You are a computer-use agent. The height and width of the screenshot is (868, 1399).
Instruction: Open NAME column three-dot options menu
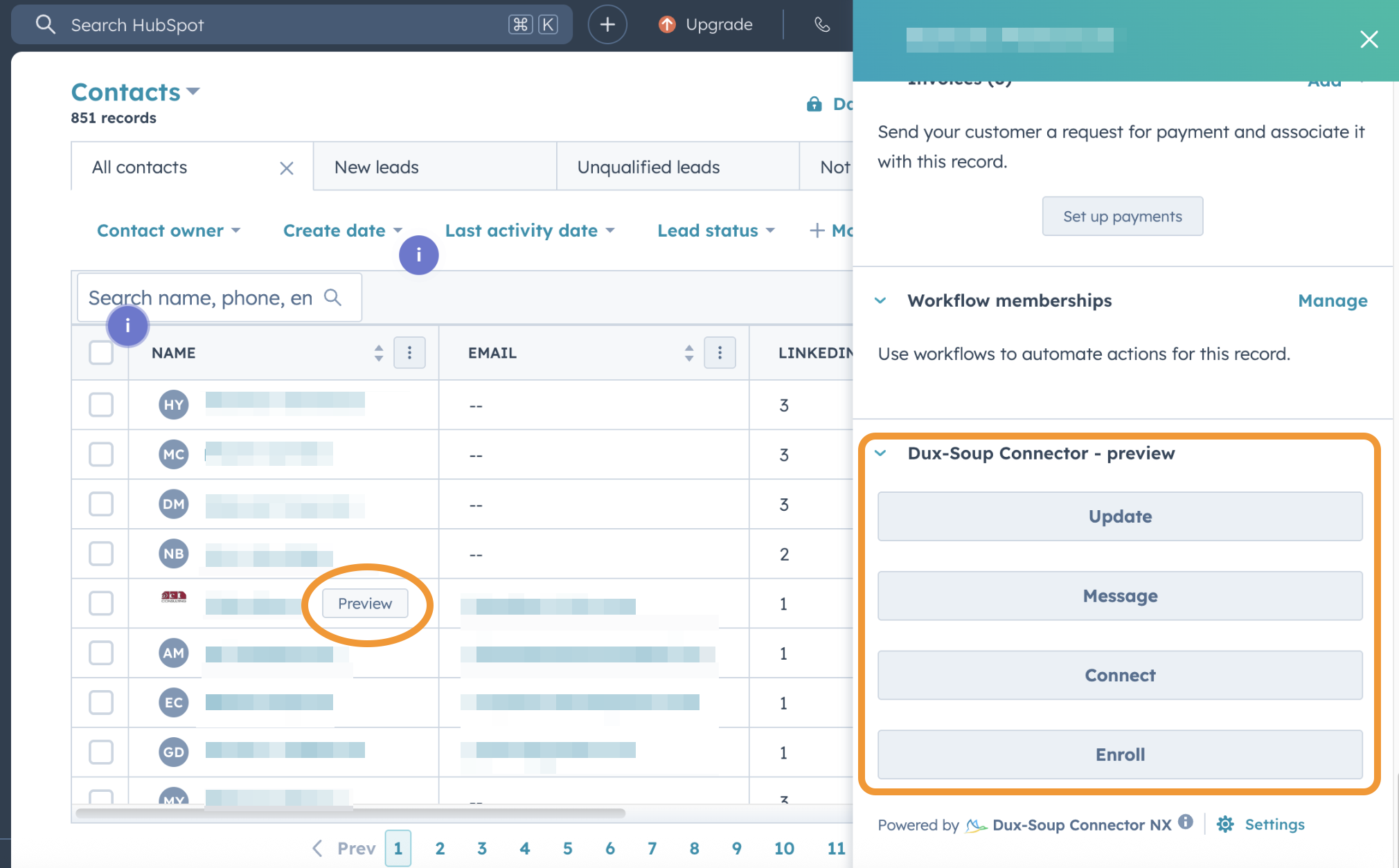pyautogui.click(x=409, y=353)
